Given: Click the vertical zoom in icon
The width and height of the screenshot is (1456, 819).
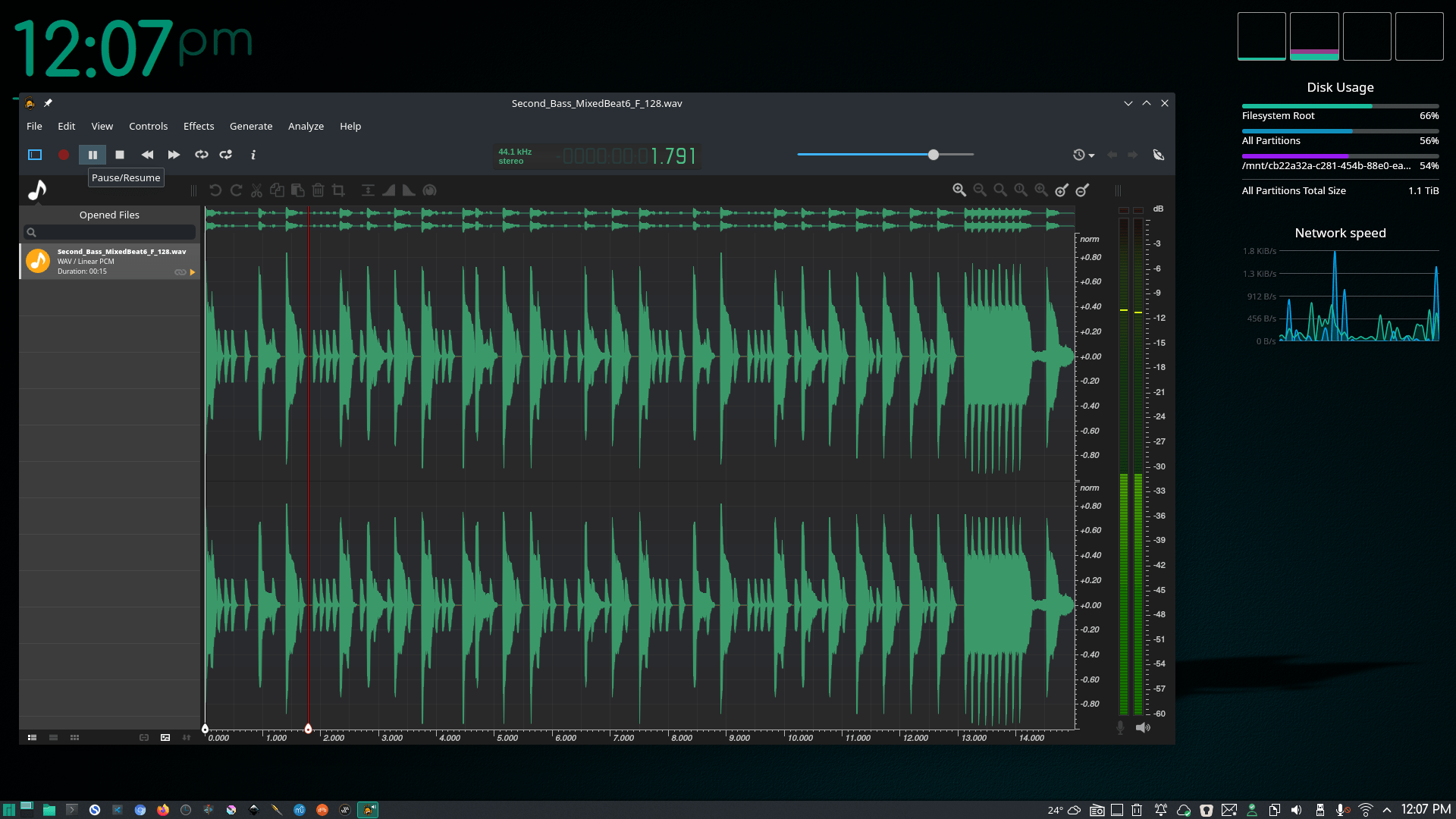Looking at the screenshot, I should pos(1062,190).
